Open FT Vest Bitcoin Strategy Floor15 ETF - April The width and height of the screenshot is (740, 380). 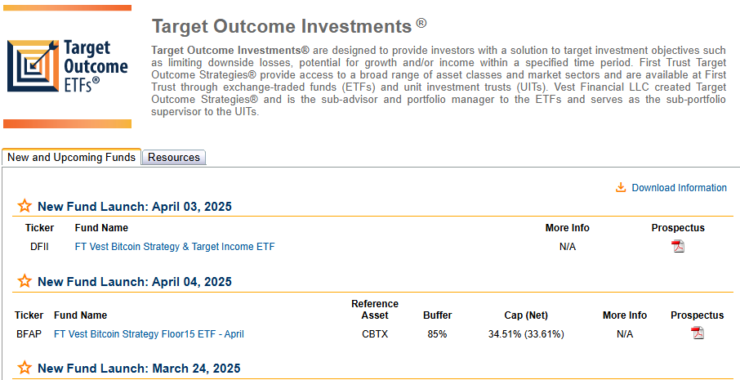149,334
